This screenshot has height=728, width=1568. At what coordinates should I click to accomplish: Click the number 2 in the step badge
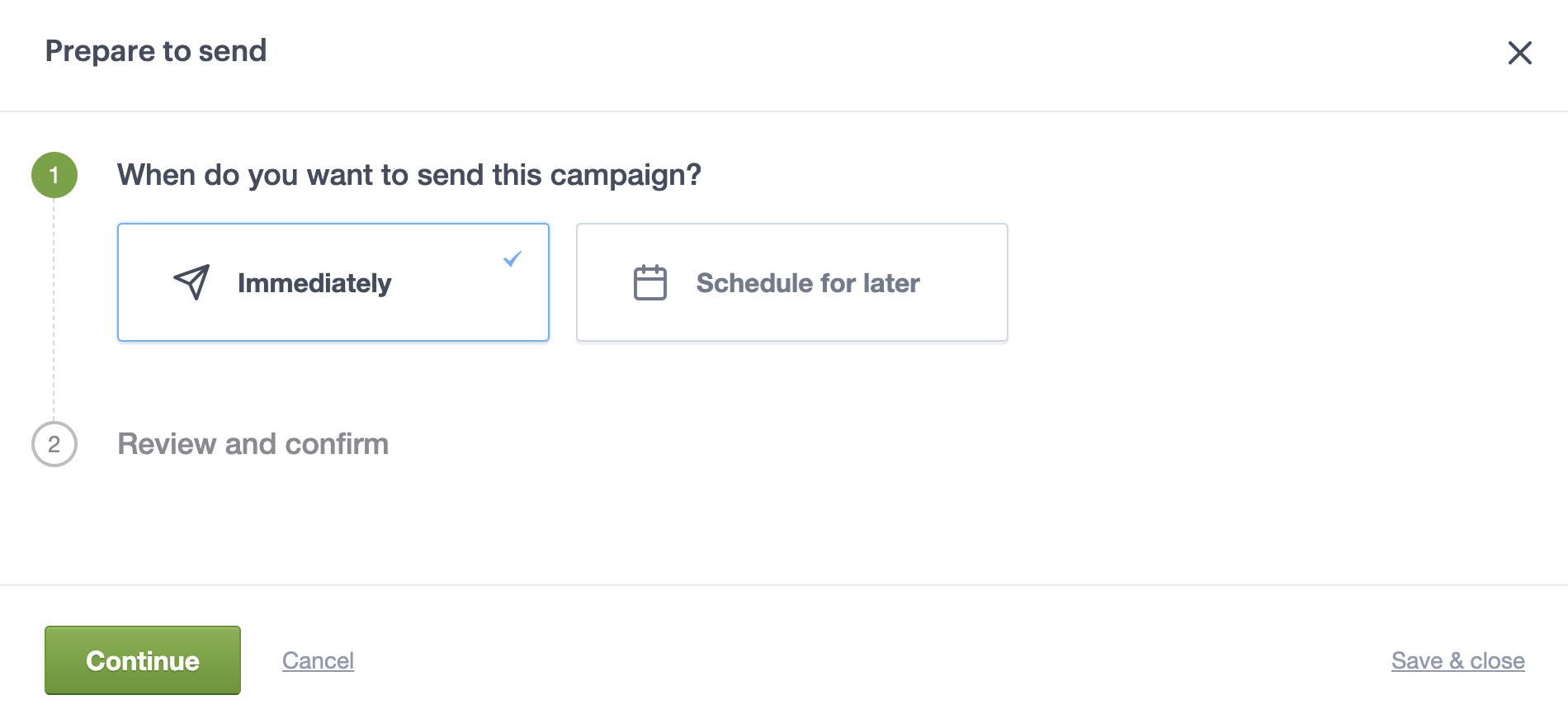coord(54,444)
